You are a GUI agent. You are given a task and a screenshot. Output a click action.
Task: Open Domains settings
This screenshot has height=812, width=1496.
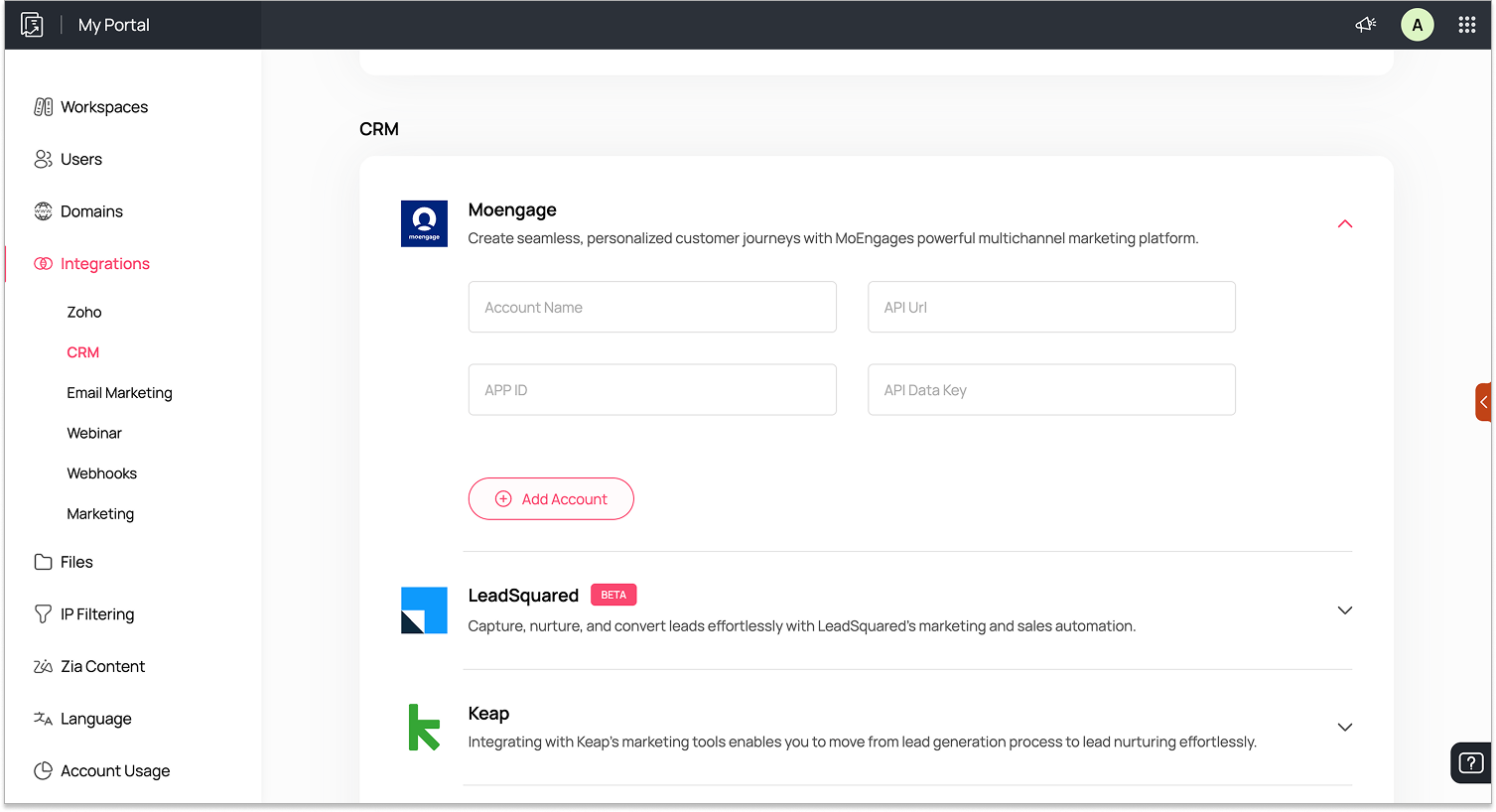coord(91,211)
